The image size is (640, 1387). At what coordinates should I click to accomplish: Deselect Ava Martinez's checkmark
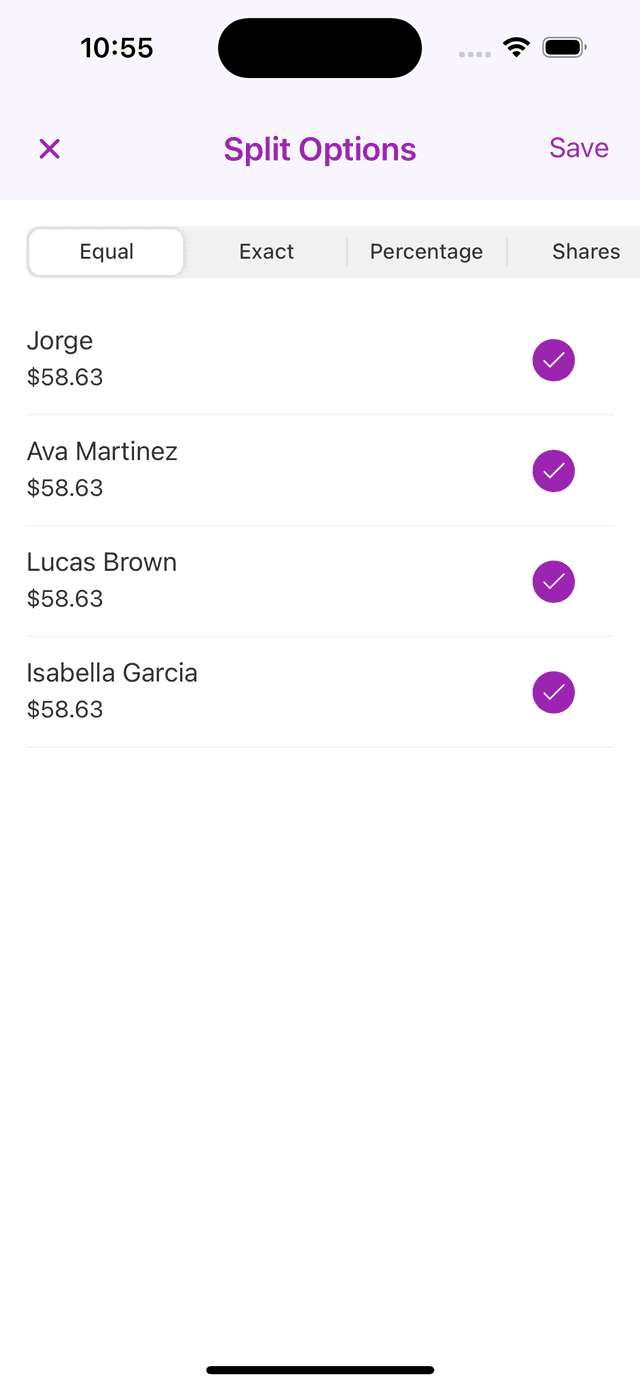(x=553, y=471)
